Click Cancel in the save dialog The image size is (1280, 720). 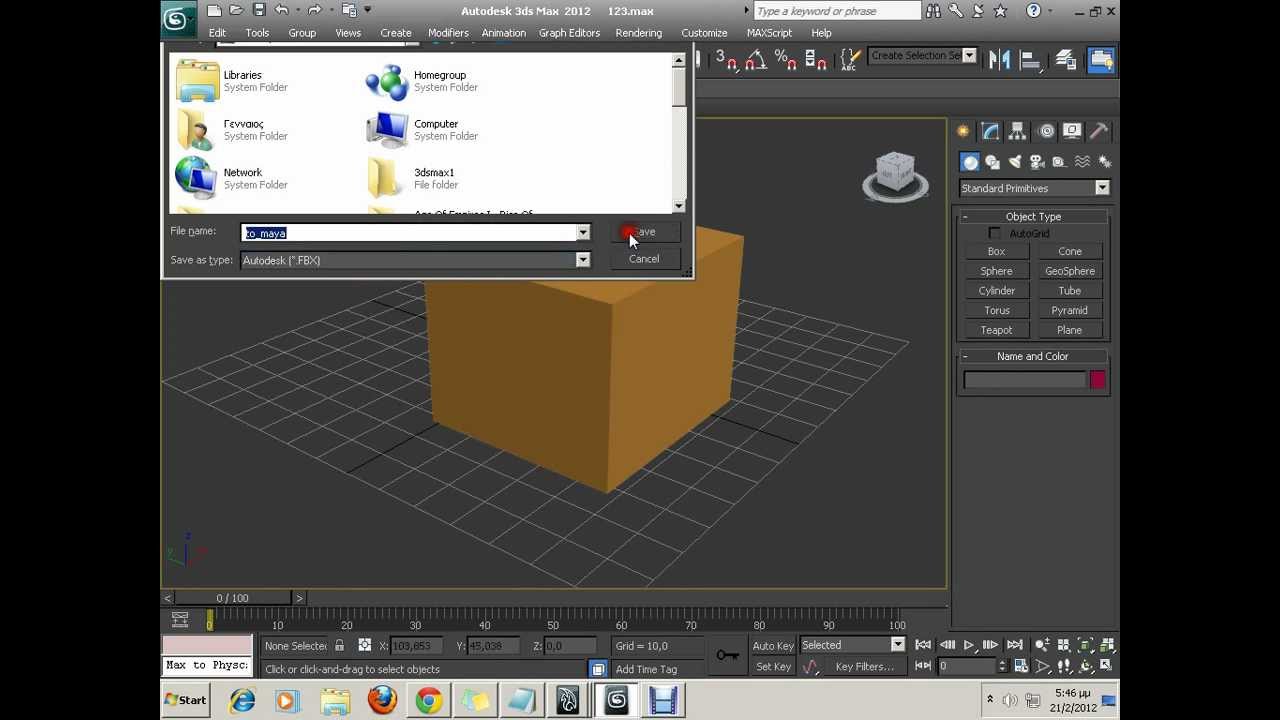click(644, 259)
